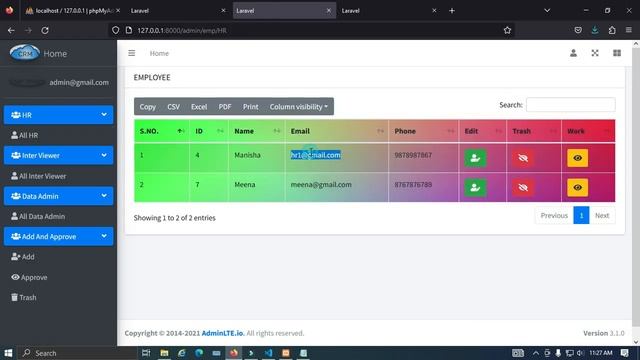Screen dimensions: 640x360
Task: Click the Windows taskbar Search box
Action: click(78, 353)
